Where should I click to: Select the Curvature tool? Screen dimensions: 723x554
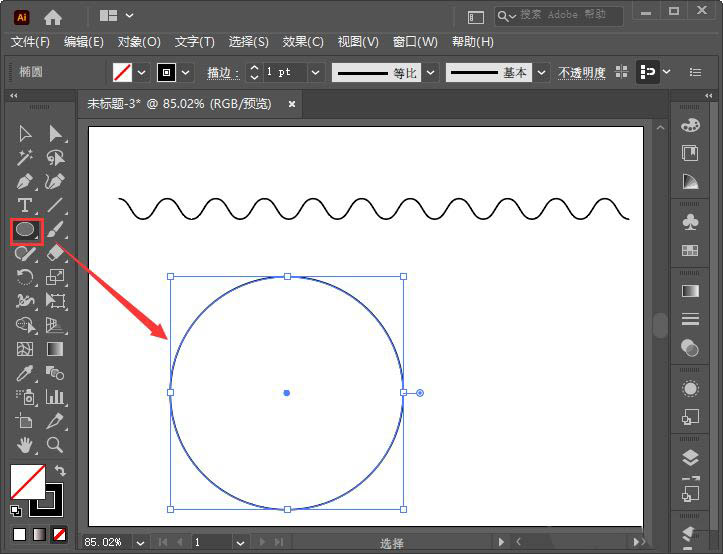[55, 182]
